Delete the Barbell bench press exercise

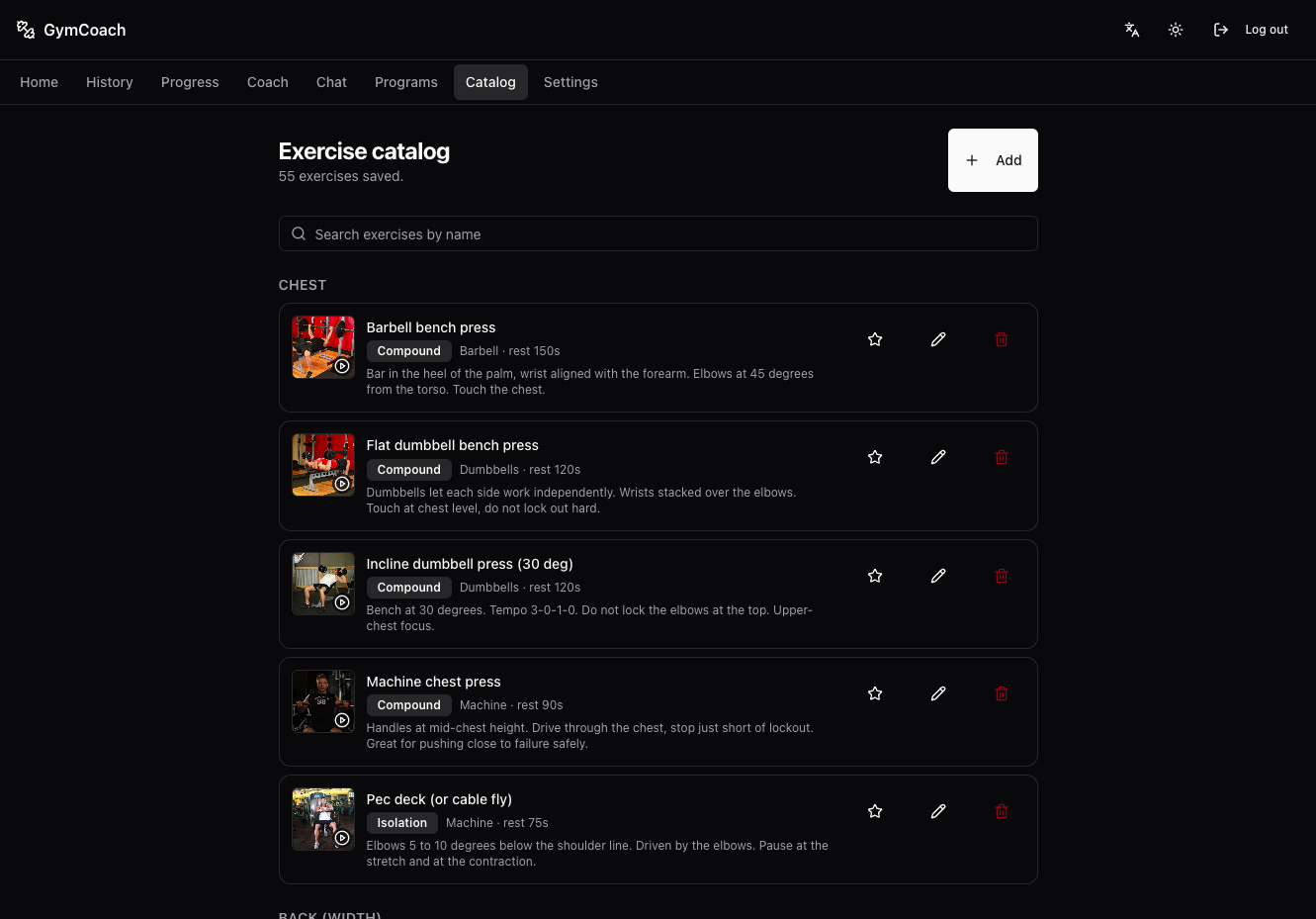click(1002, 339)
